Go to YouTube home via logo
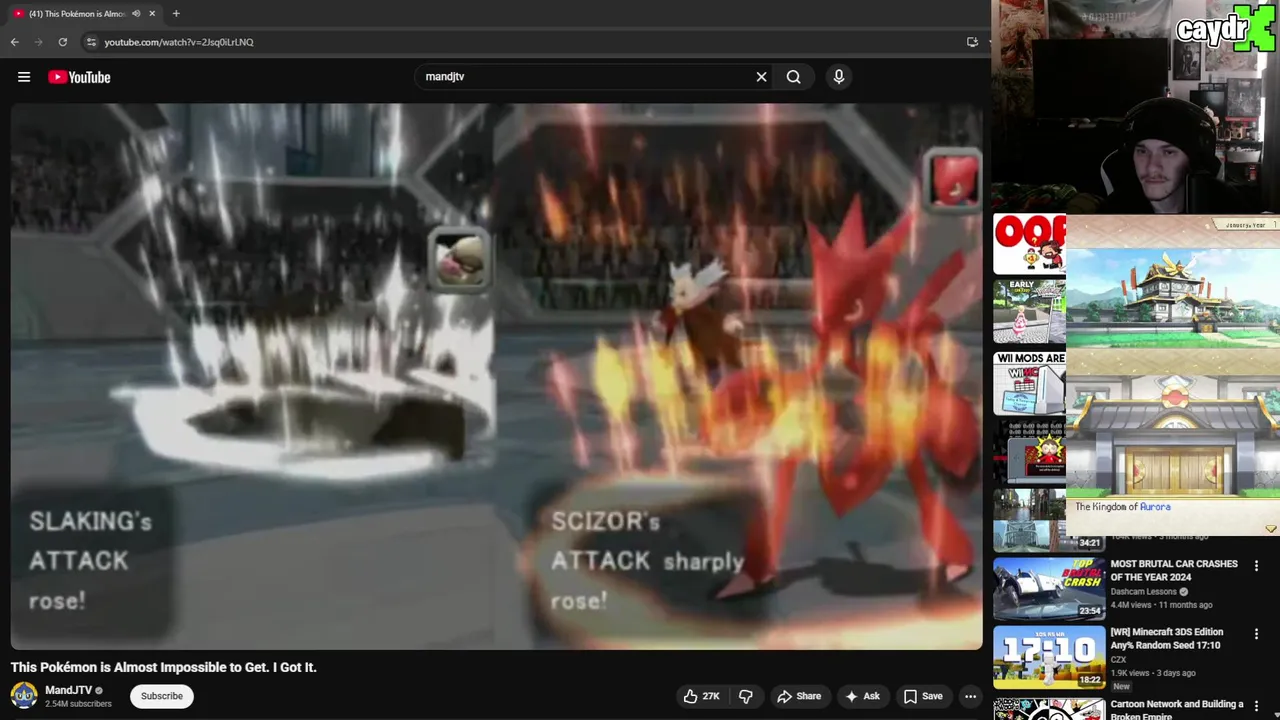 click(79, 77)
